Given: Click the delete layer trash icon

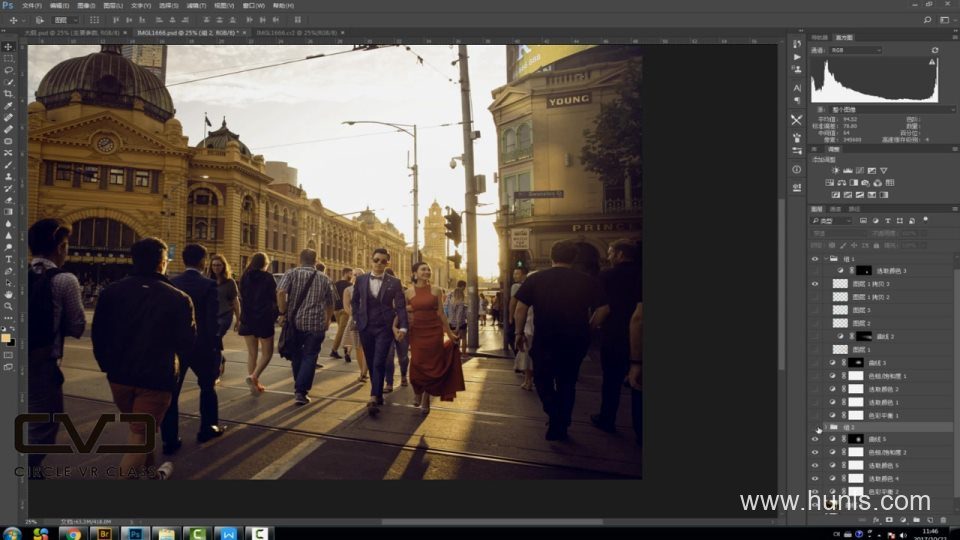Looking at the screenshot, I should coord(943,520).
